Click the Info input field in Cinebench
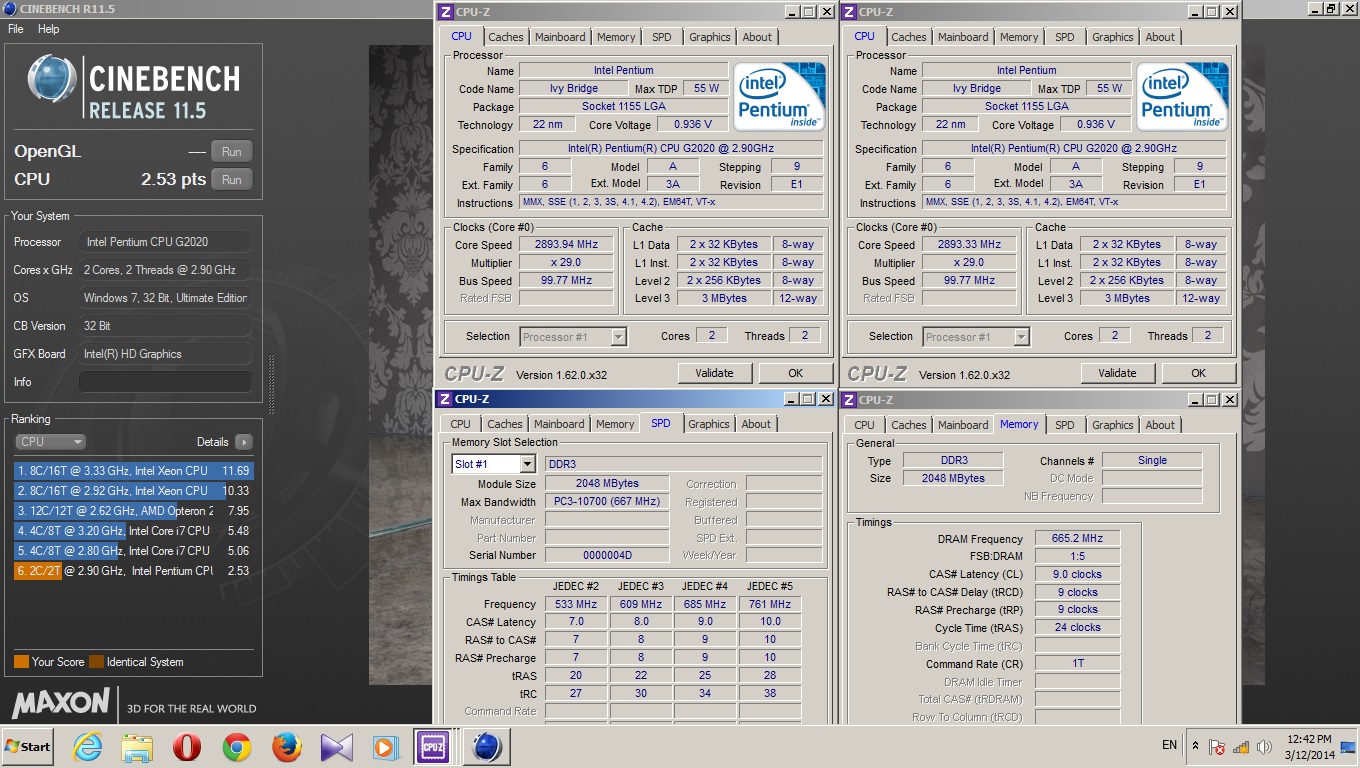1360x768 pixels. click(x=165, y=382)
